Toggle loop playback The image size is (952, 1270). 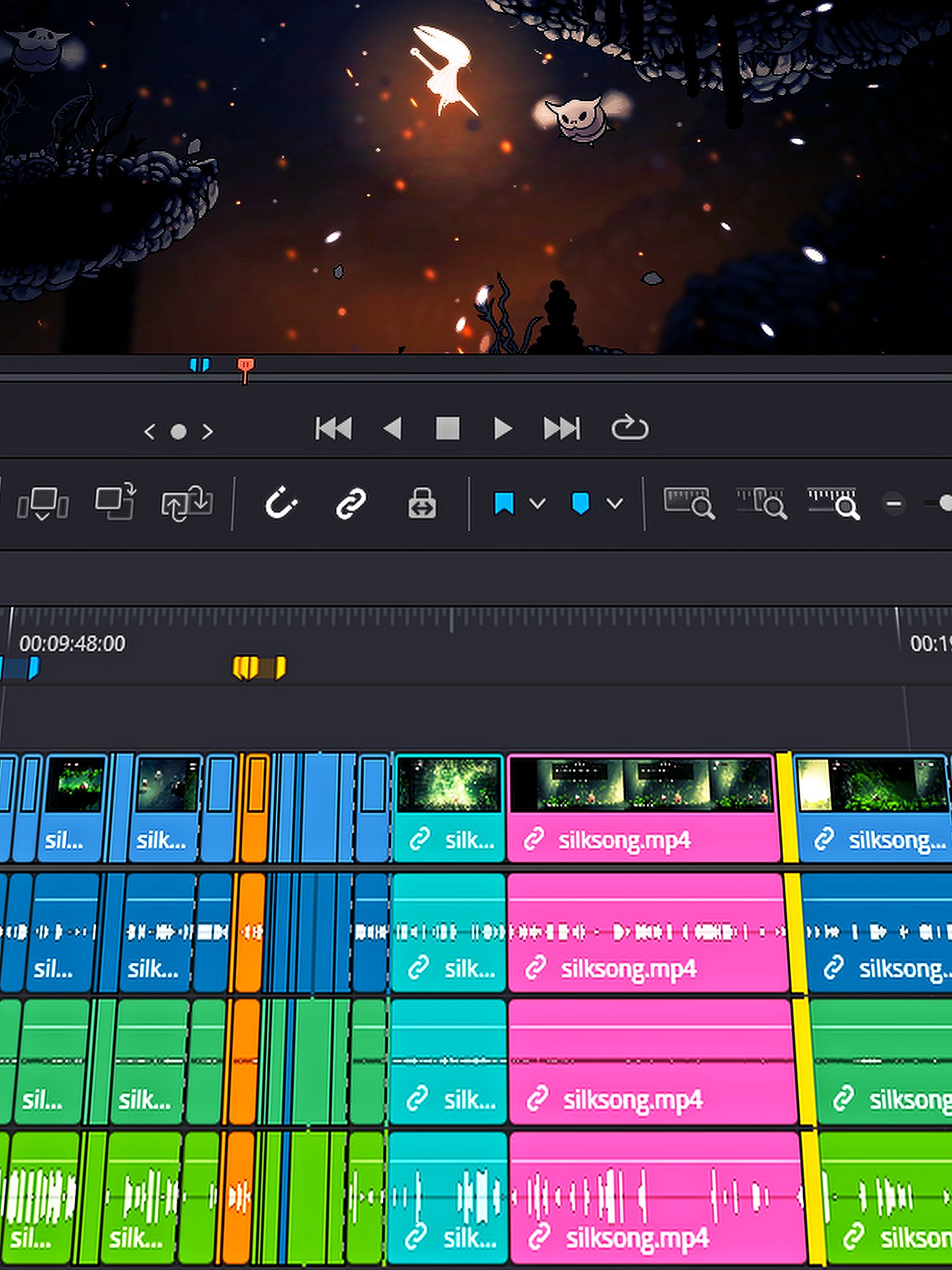(x=630, y=427)
